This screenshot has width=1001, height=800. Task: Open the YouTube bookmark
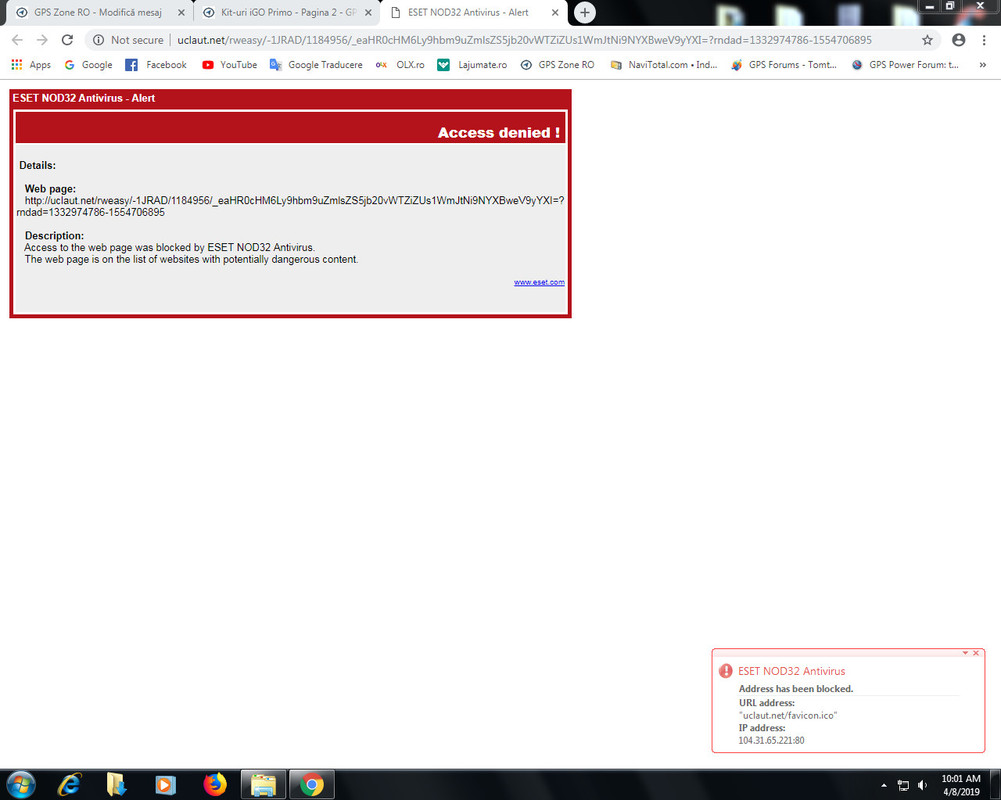coord(229,65)
